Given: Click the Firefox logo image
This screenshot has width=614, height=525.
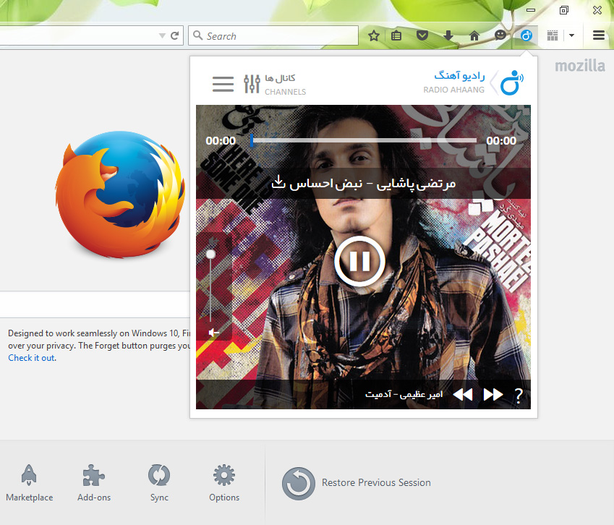Looking at the screenshot, I should [x=120, y=194].
